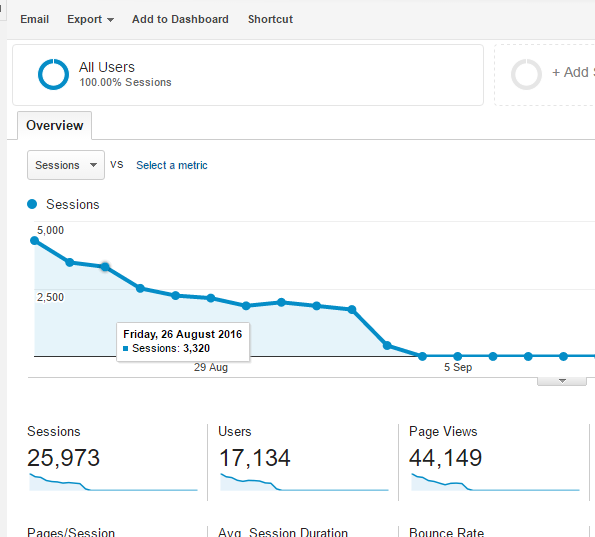Click Add to Dashboard
595x537 pixels.
coord(180,19)
